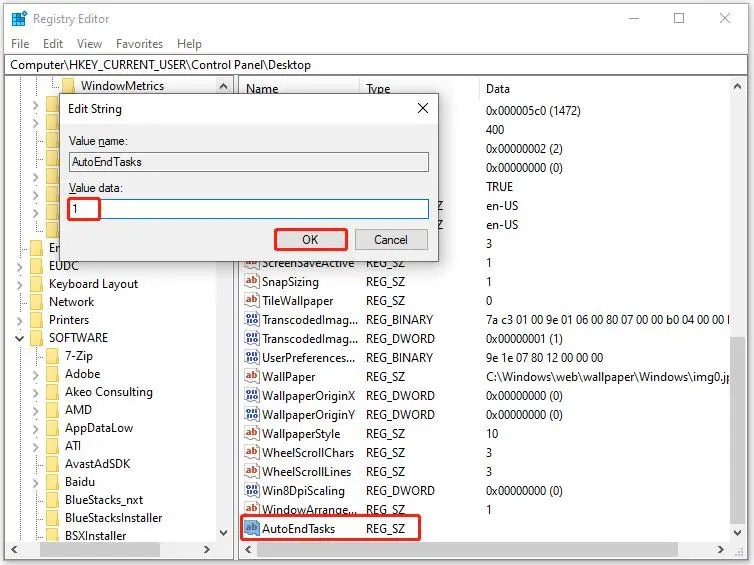754x565 pixels.
Task: Select the BSXInstaller tree item
Action: 96,536
